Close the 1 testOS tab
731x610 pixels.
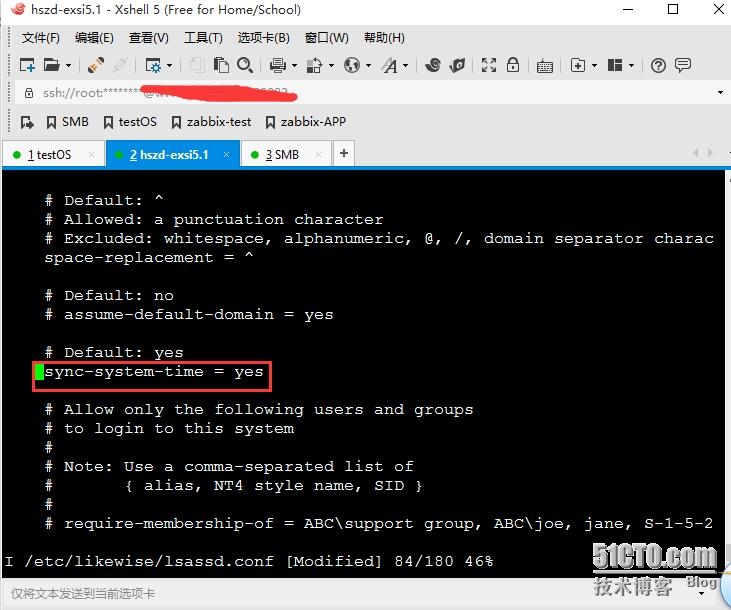click(x=91, y=155)
